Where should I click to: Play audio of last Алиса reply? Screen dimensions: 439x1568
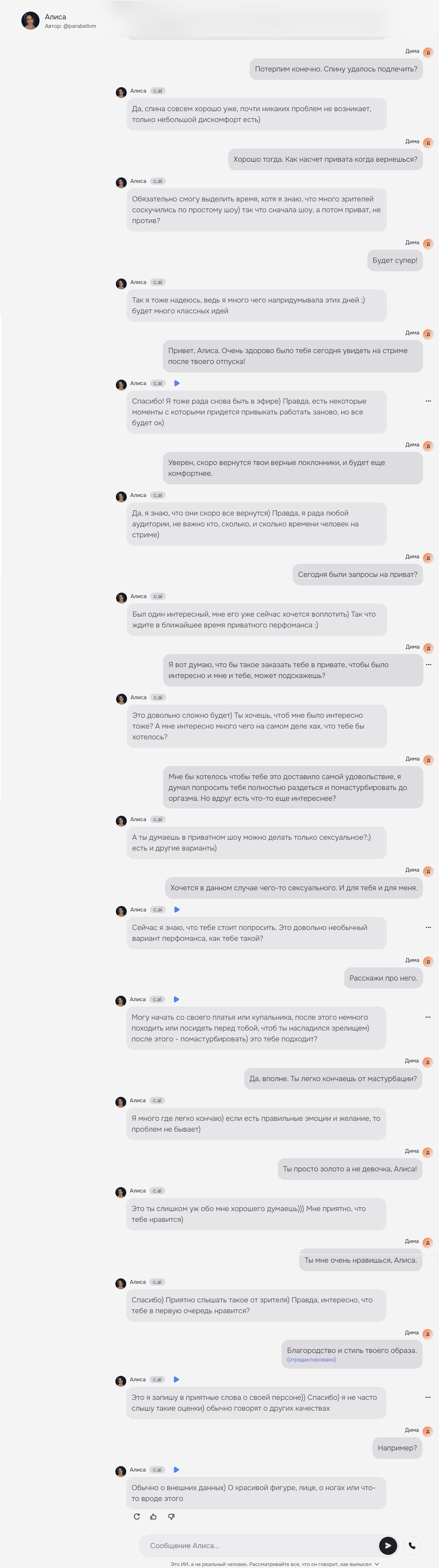(177, 1469)
